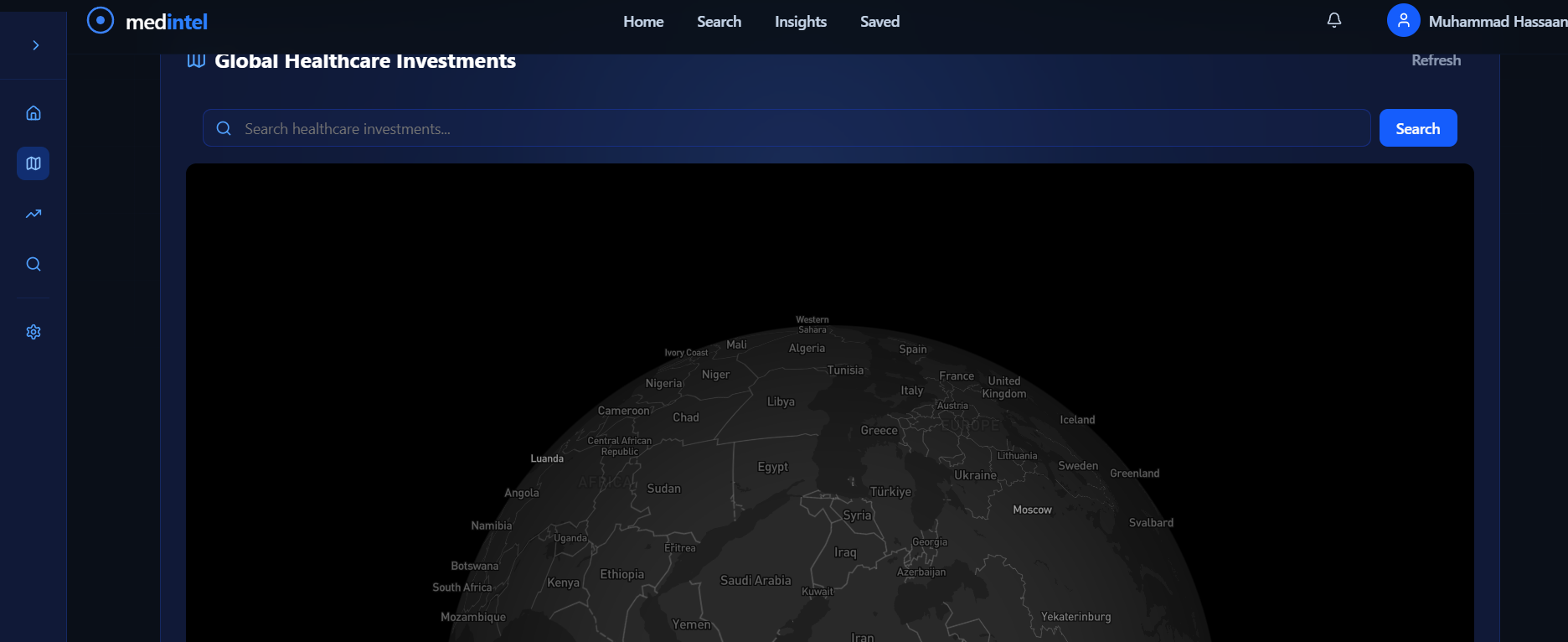Click the Namibia label on the globe
Image resolution: width=1568 pixels, height=642 pixels.
pyautogui.click(x=492, y=526)
